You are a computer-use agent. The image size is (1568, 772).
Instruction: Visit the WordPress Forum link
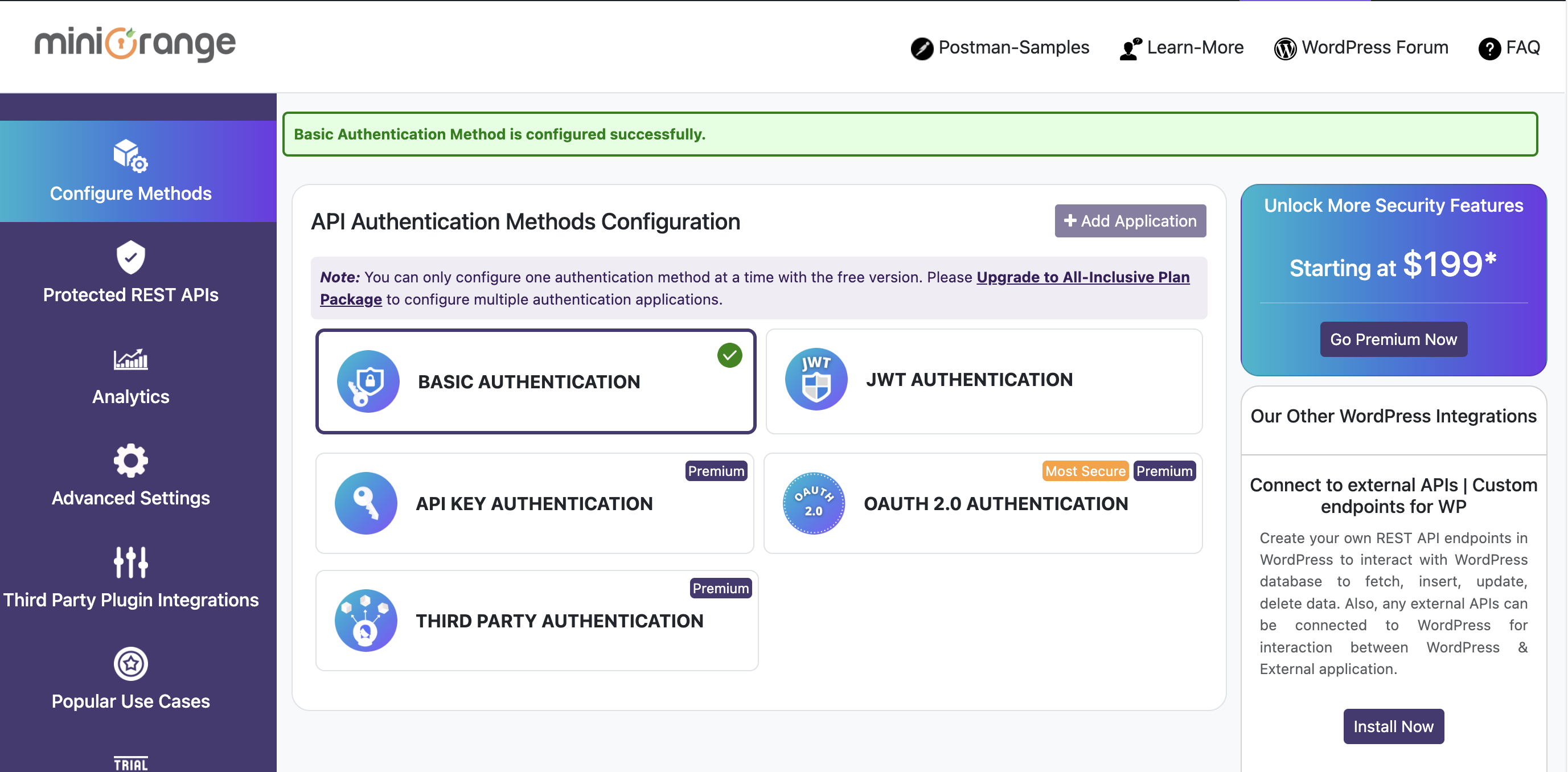(x=1361, y=47)
